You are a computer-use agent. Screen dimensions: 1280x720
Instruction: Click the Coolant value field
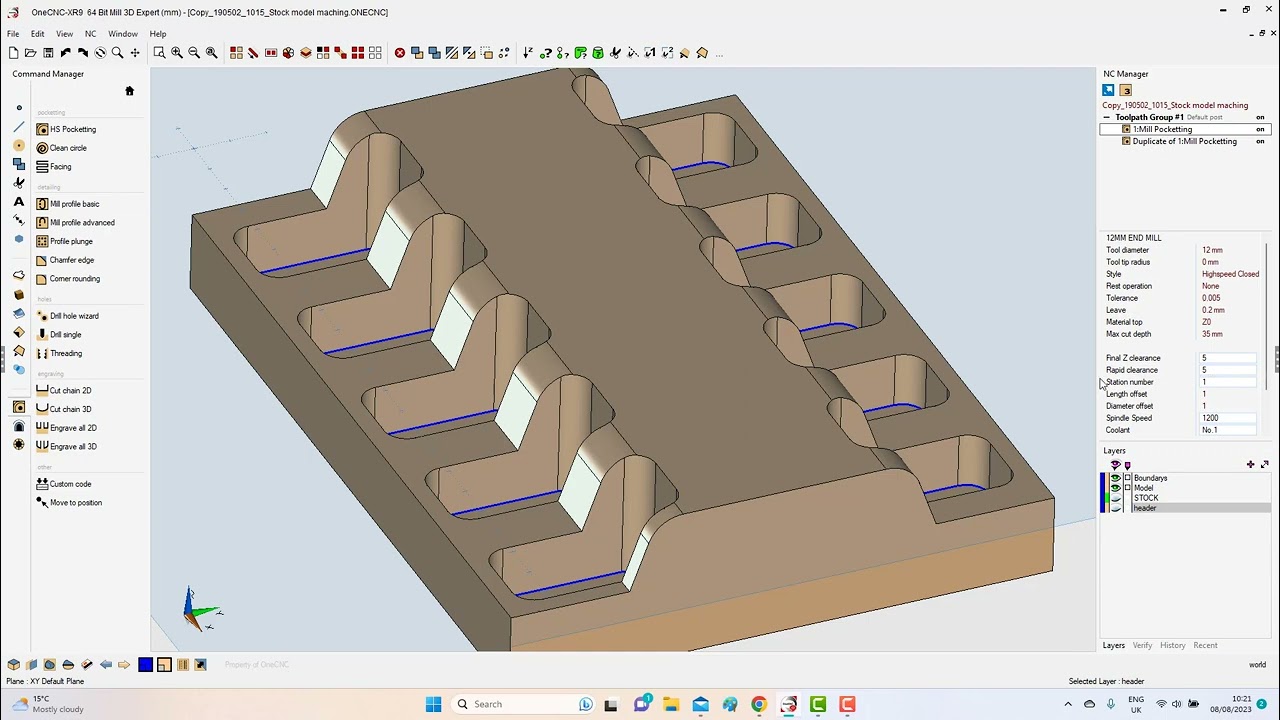(1228, 430)
